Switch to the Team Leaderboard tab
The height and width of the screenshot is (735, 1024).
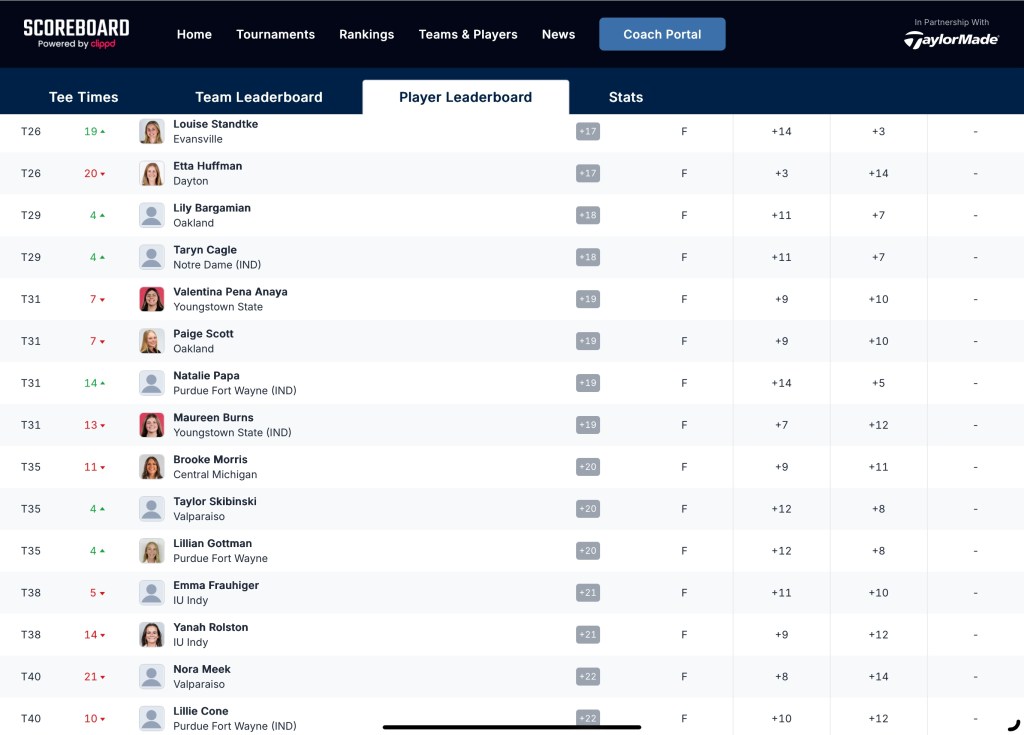[258, 97]
